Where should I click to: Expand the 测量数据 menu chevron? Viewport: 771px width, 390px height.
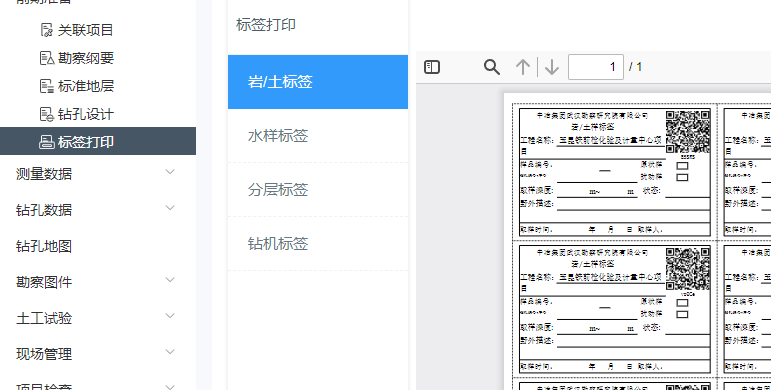point(170,172)
